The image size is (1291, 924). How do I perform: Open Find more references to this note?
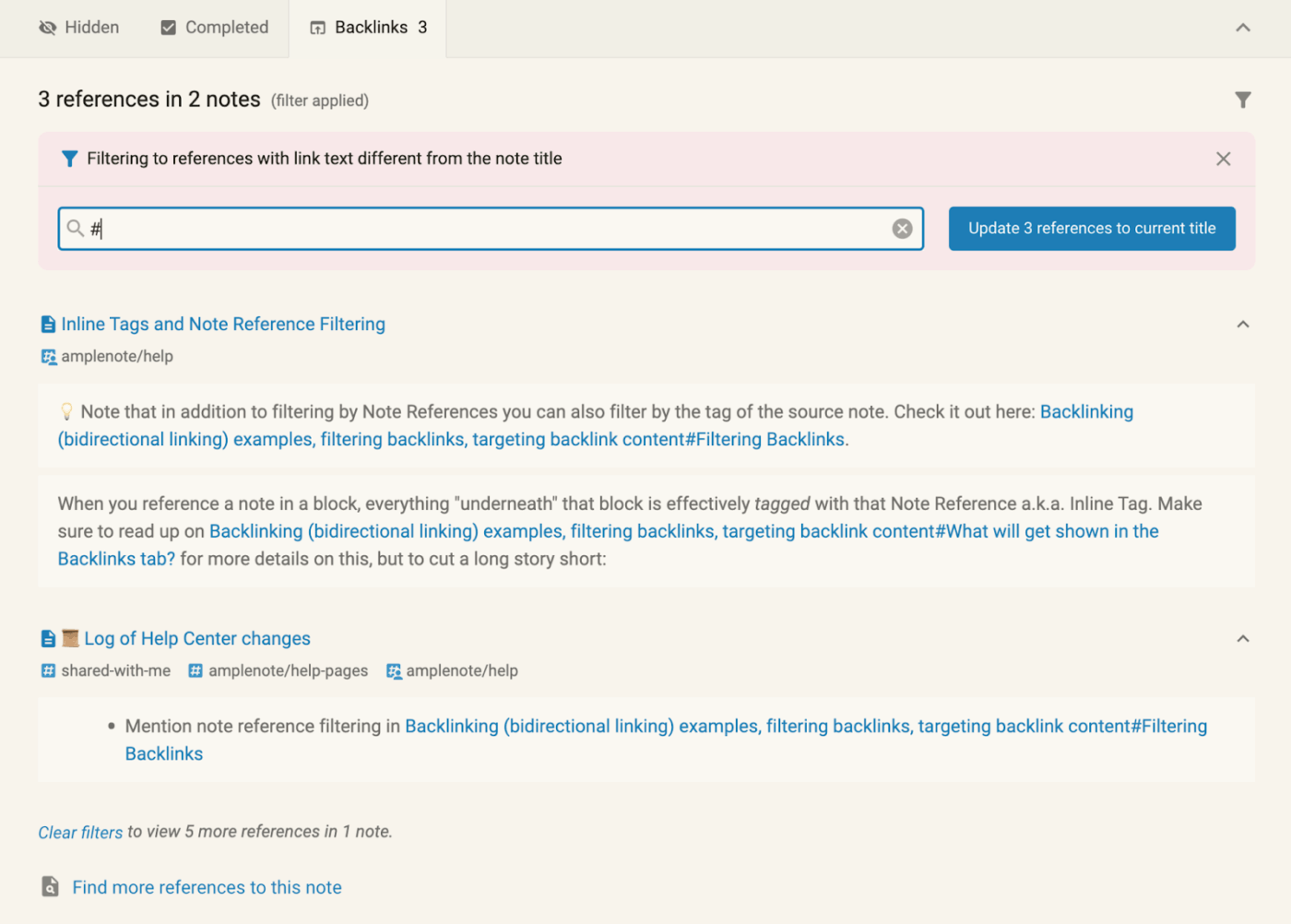coord(207,887)
